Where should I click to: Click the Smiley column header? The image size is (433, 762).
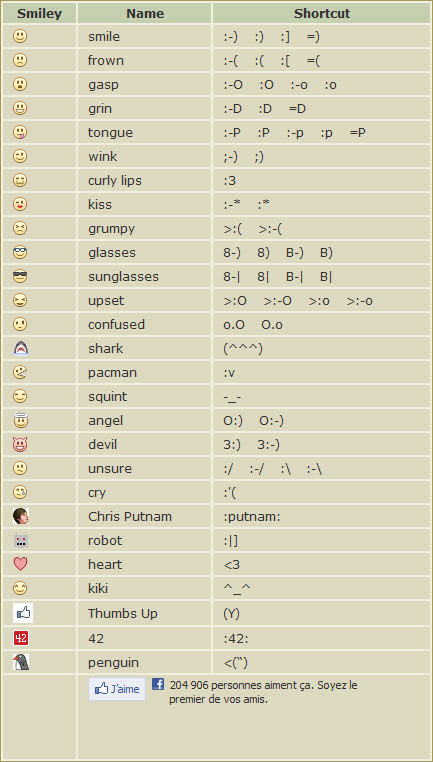point(39,14)
